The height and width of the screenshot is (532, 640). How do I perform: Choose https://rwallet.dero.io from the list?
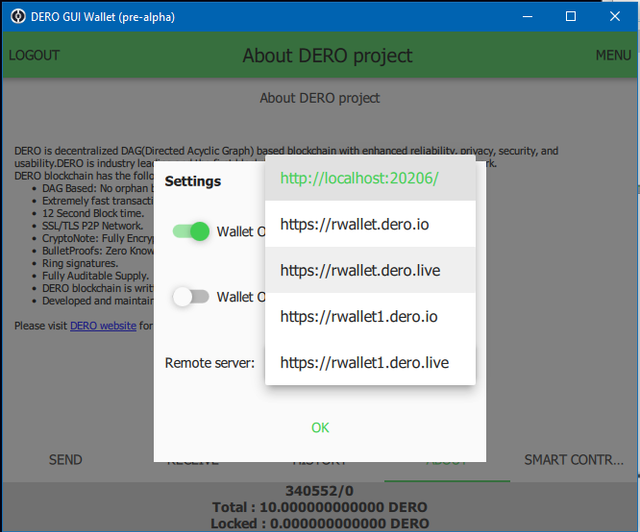370,224
